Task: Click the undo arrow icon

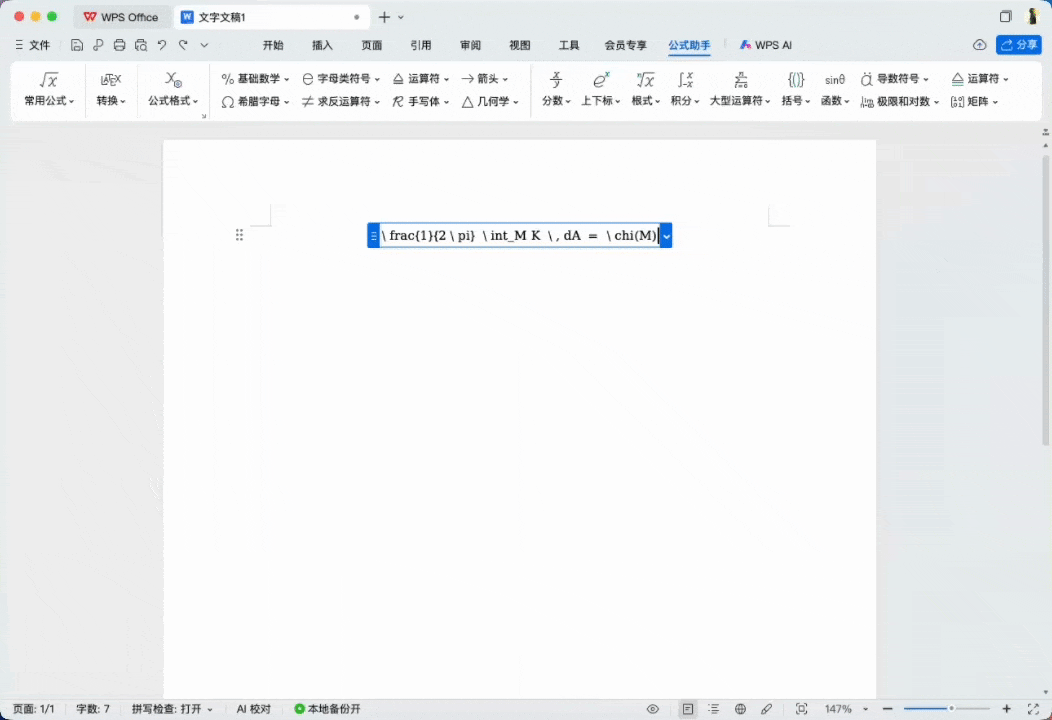Action: (x=161, y=45)
